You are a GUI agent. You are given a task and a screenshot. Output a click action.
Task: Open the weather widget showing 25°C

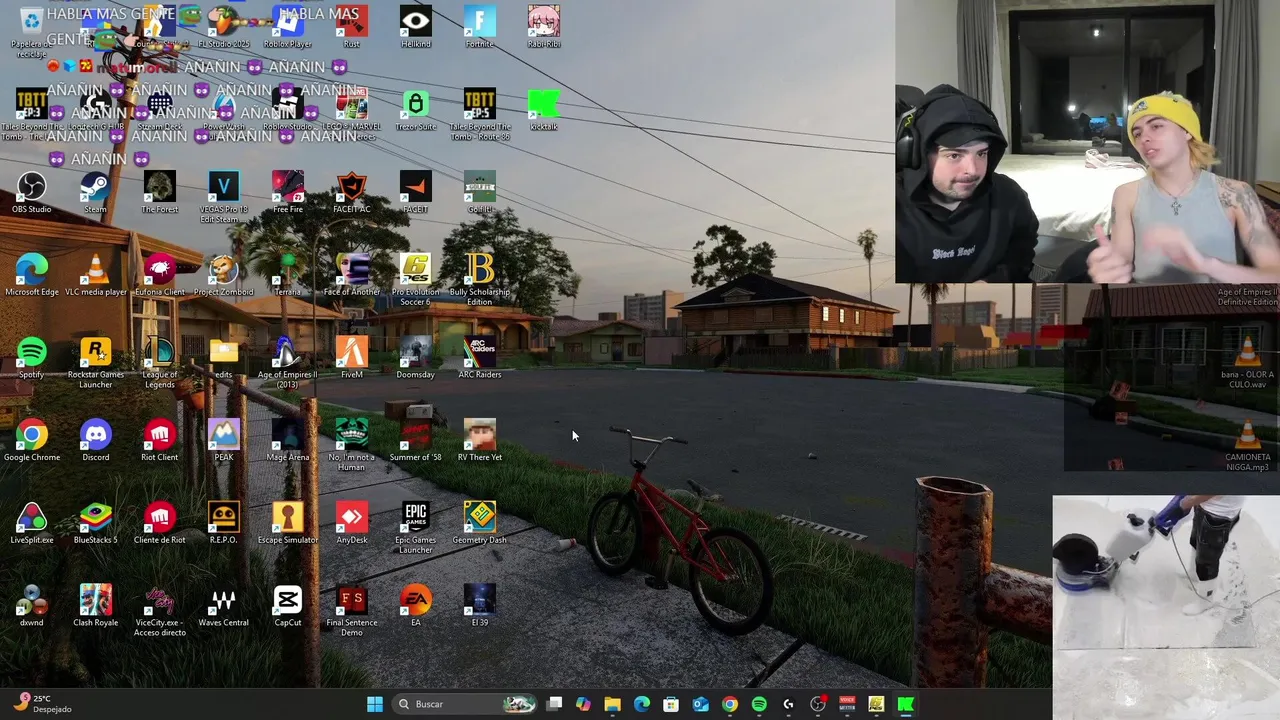click(x=43, y=704)
